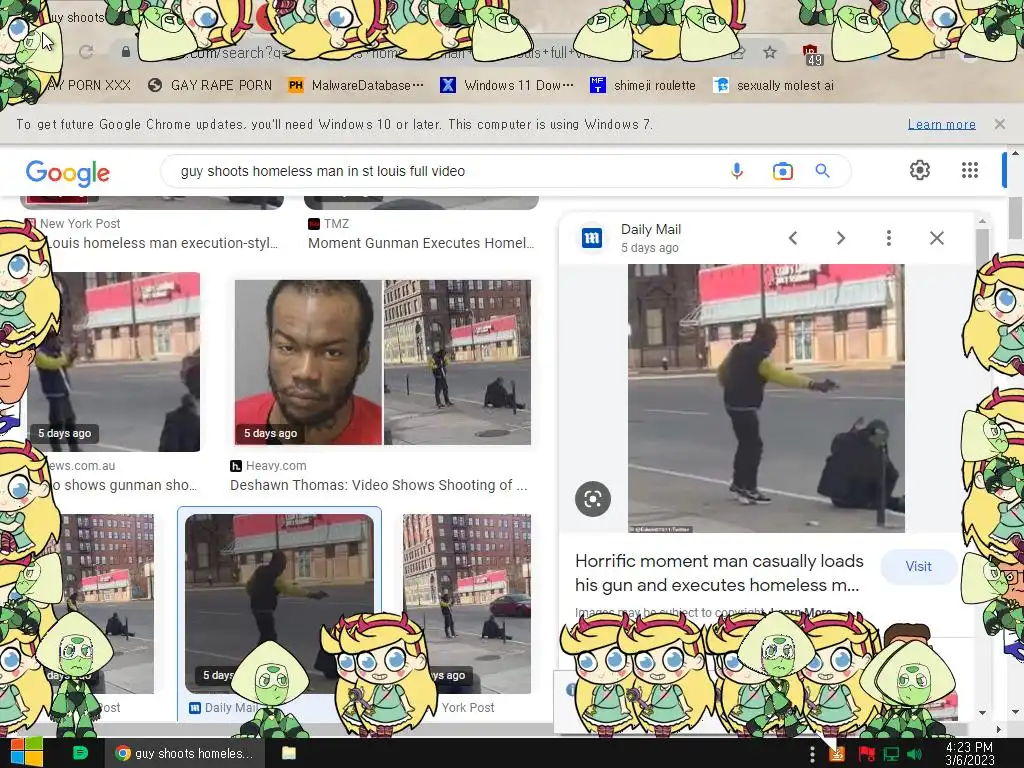Click the page's vertical scrollbar thumb
The height and width of the screenshot is (768, 1024).
(x=1014, y=219)
